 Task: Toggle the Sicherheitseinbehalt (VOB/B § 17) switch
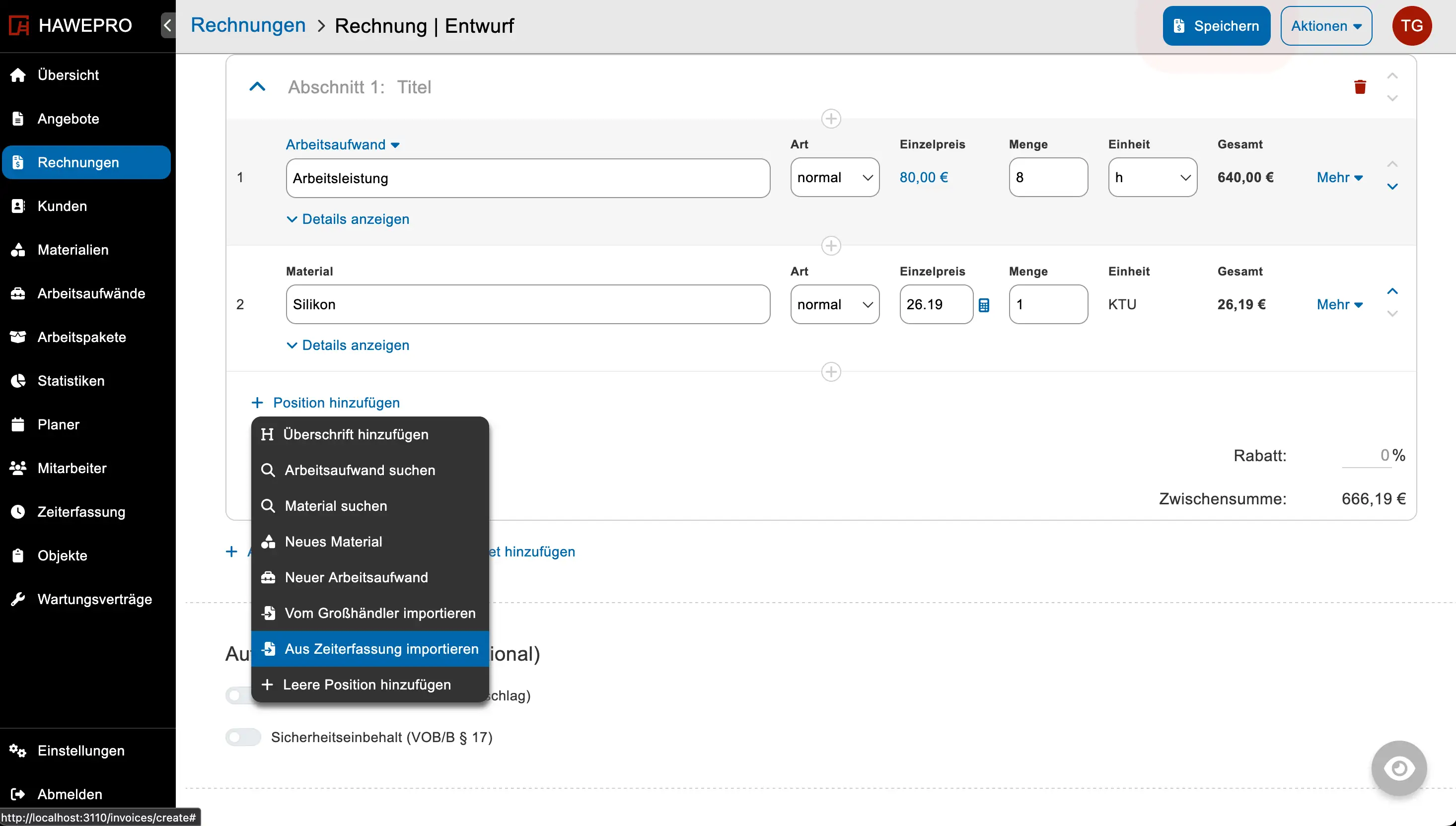click(243, 737)
